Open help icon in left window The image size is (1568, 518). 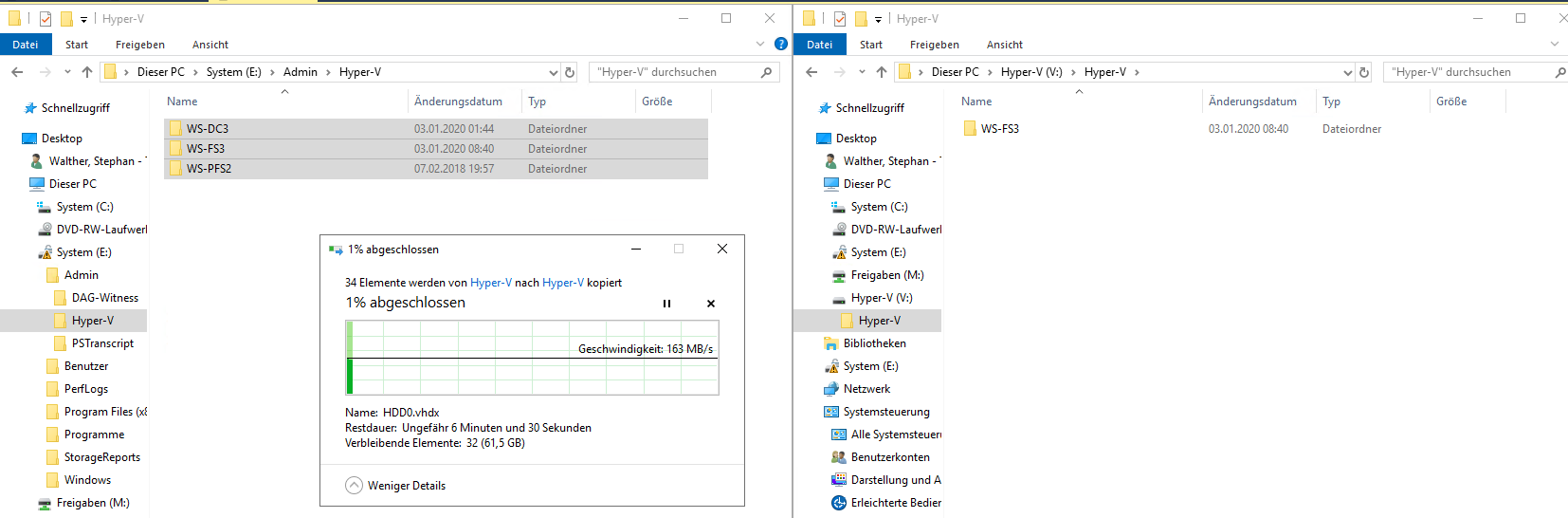tap(781, 44)
